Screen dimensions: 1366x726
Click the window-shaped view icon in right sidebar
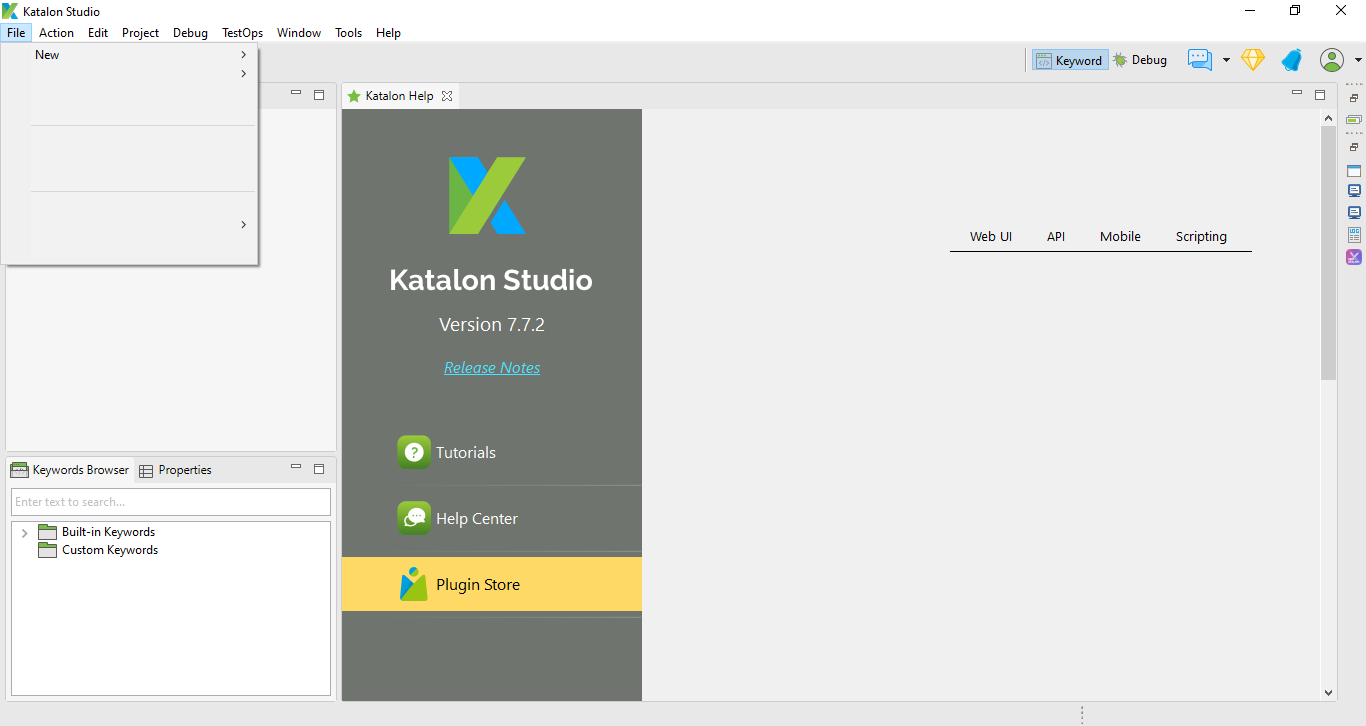(x=1354, y=171)
